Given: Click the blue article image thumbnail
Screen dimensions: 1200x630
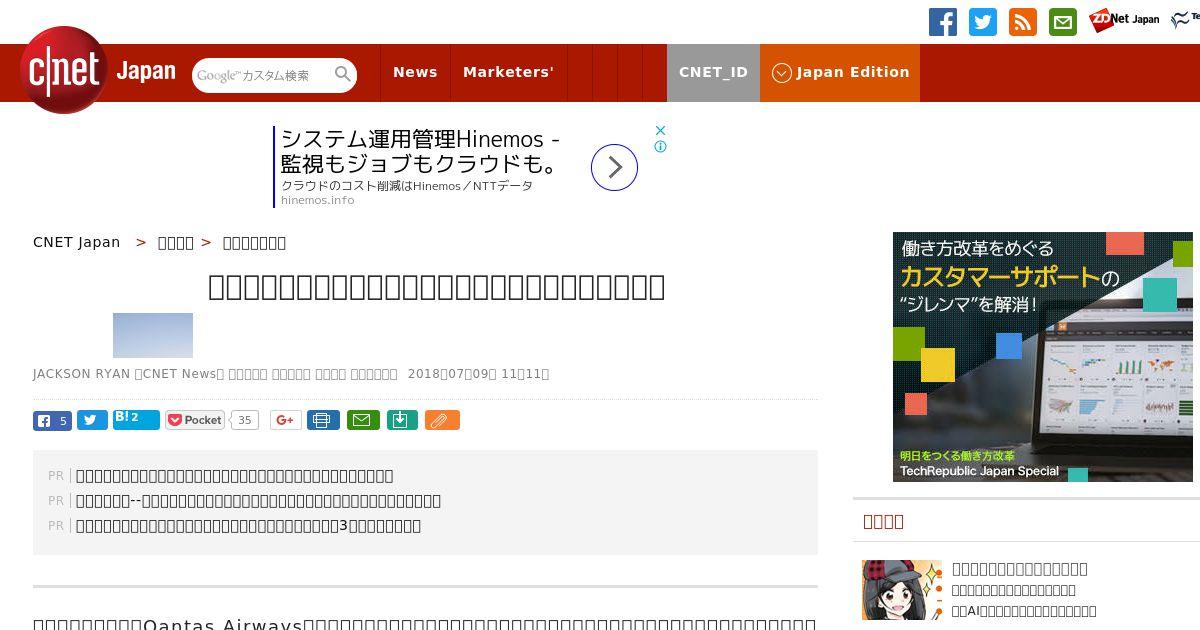Looking at the screenshot, I should pos(153,335).
